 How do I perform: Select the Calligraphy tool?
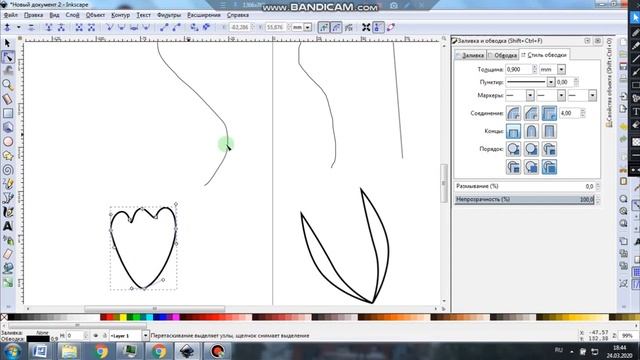pyautogui.click(x=7, y=212)
